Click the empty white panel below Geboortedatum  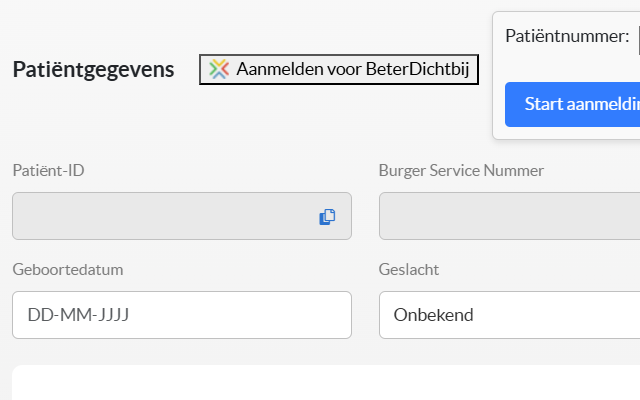pyautogui.click(x=320, y=385)
